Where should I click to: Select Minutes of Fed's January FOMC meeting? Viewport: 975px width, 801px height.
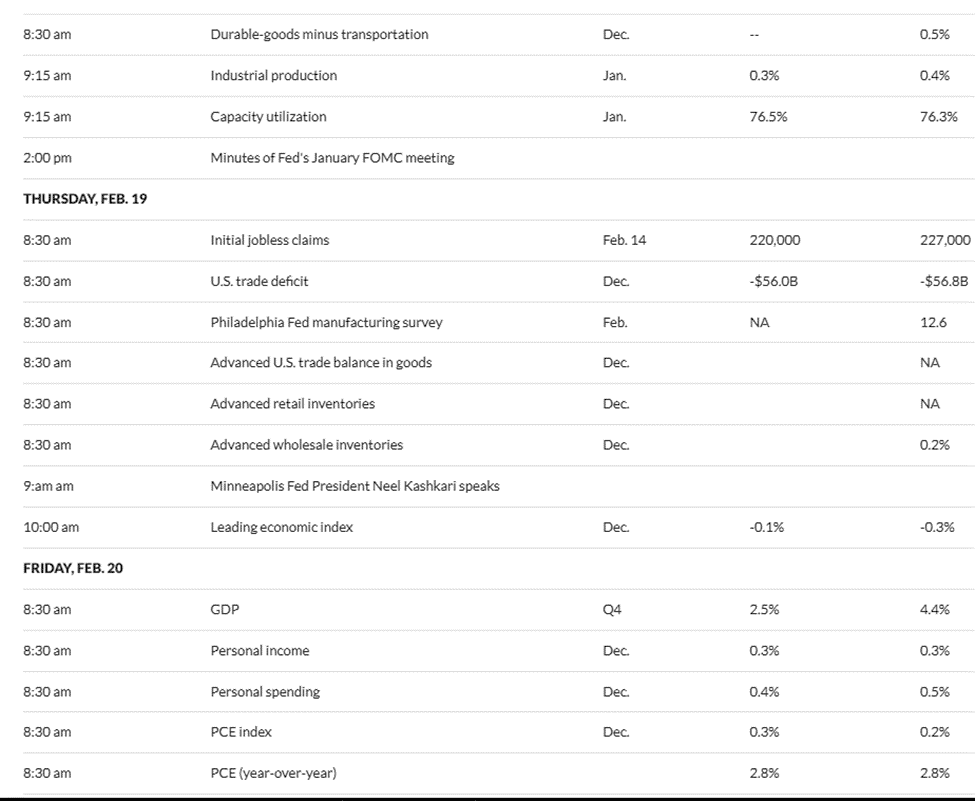pos(332,158)
